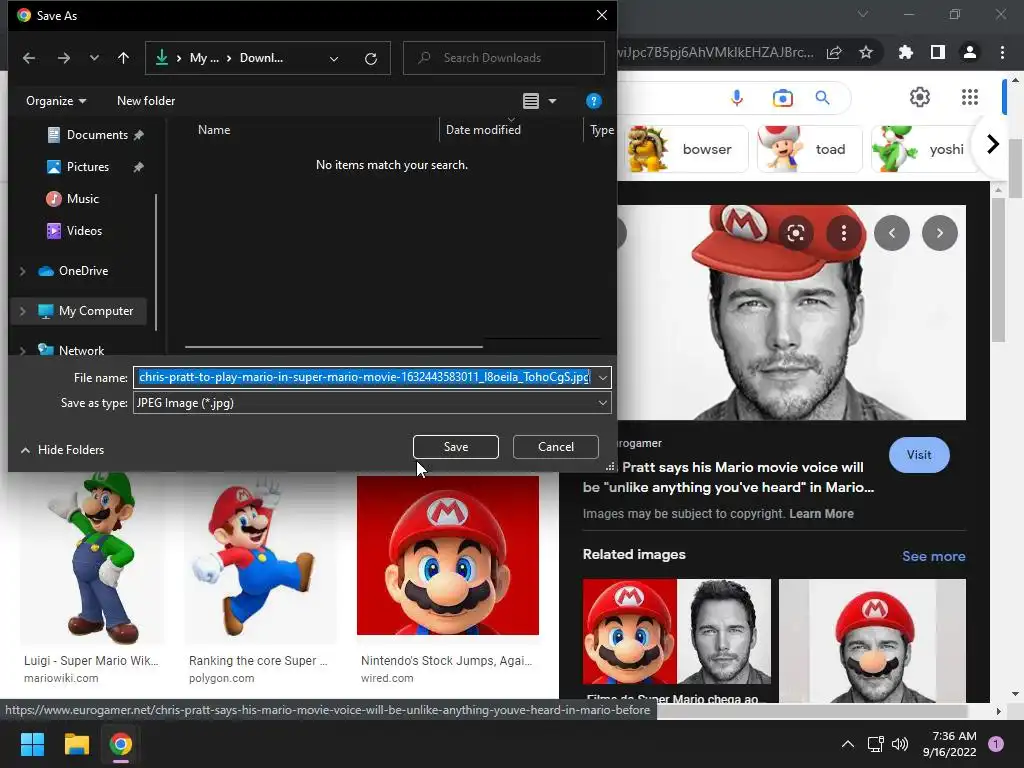Select the toad suggestion chip
The image size is (1024, 768).
(x=810, y=149)
